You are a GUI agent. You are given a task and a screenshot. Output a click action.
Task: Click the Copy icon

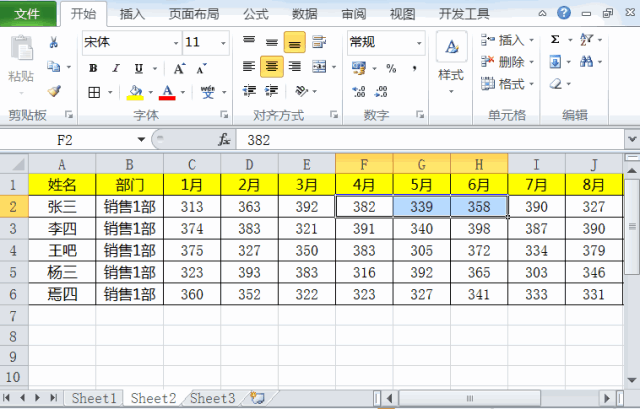click(54, 66)
